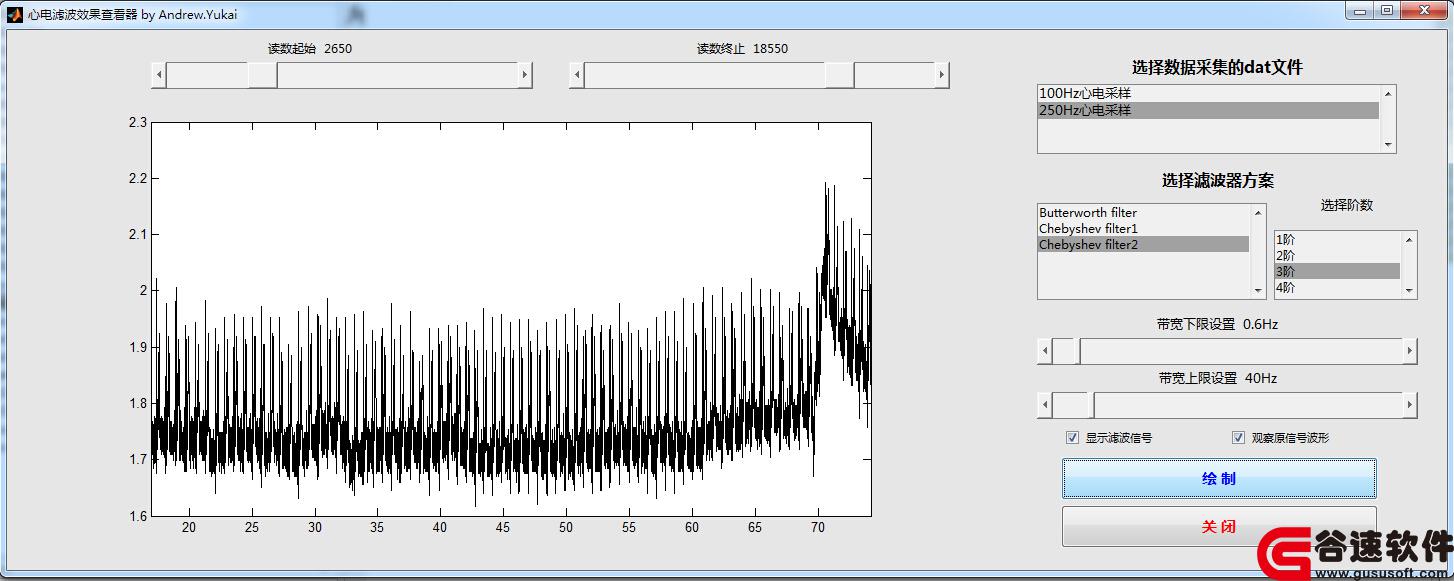Select 1阶 filter order
Viewport: 1454px width, 581px height.
click(x=1337, y=239)
